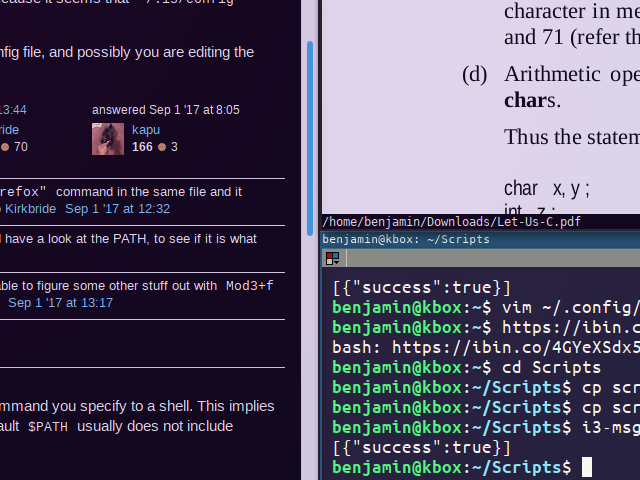
Task: Click the "$PATH" code text in answer
Action: [x=48, y=427]
